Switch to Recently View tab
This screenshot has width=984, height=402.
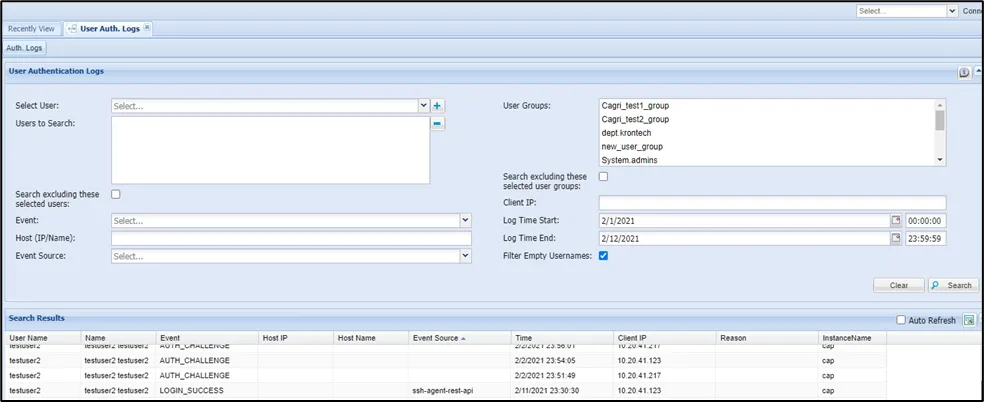[31, 29]
